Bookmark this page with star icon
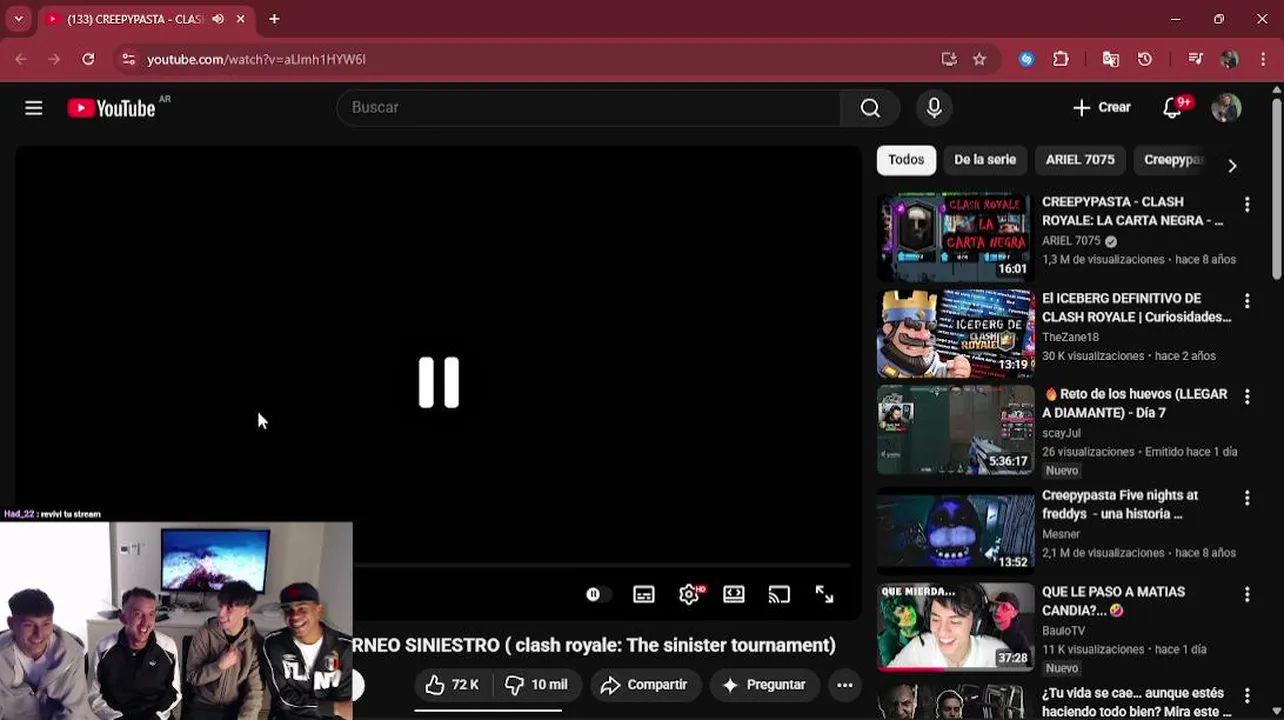Image resolution: width=1284 pixels, height=720 pixels. (979, 59)
